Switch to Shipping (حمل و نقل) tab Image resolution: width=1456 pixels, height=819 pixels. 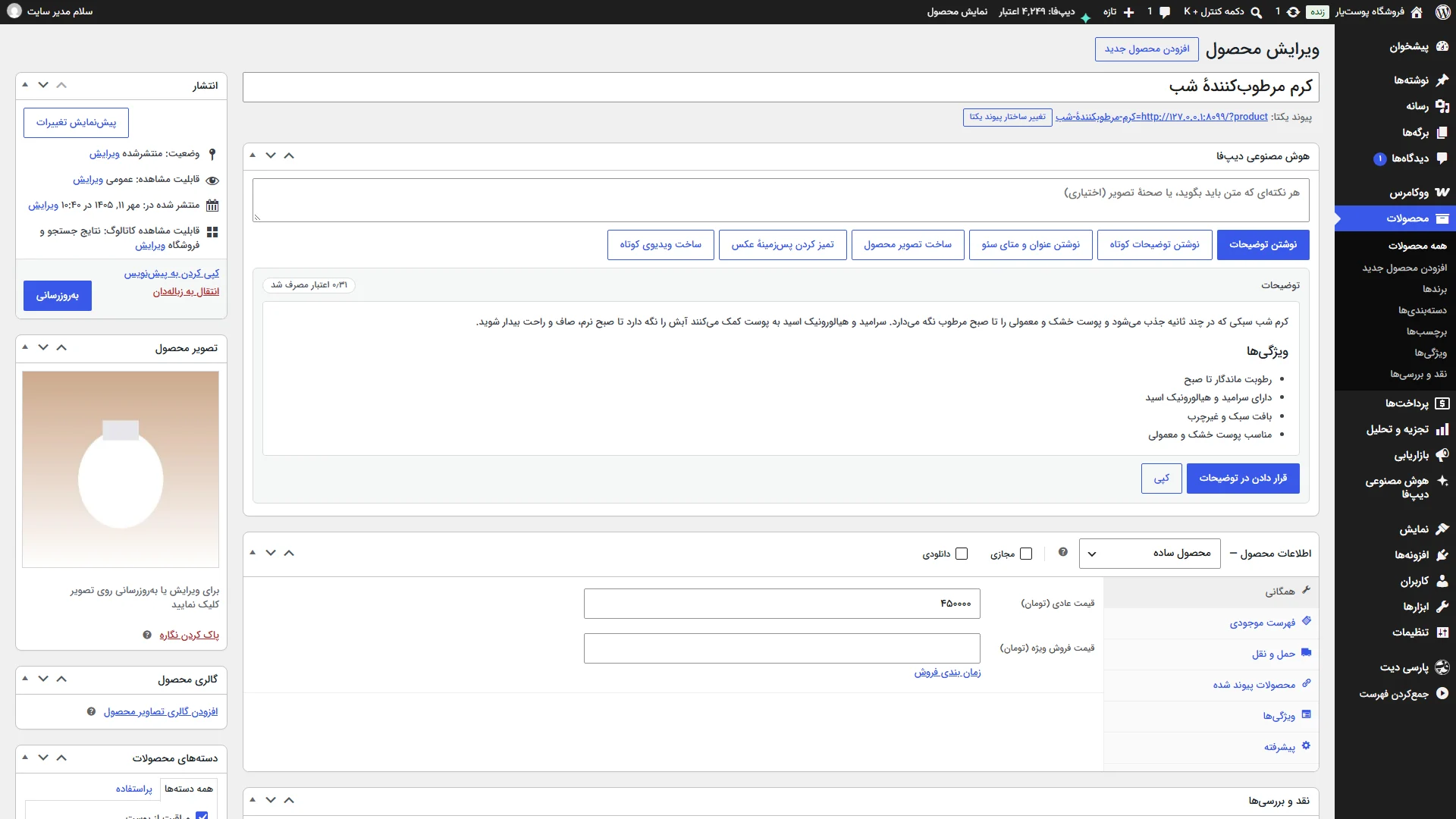point(1211,654)
